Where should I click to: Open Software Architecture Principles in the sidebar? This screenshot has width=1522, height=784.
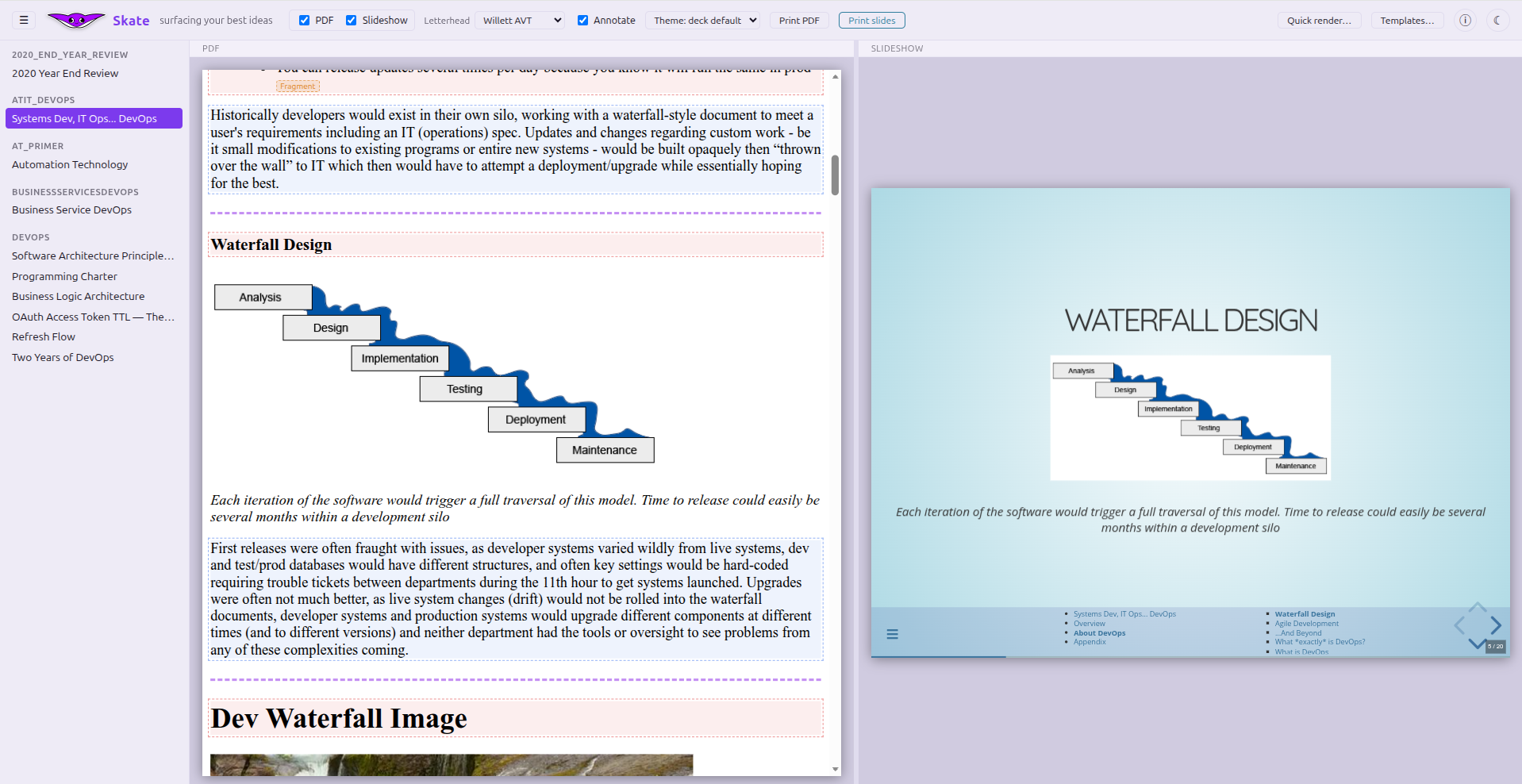pos(93,256)
